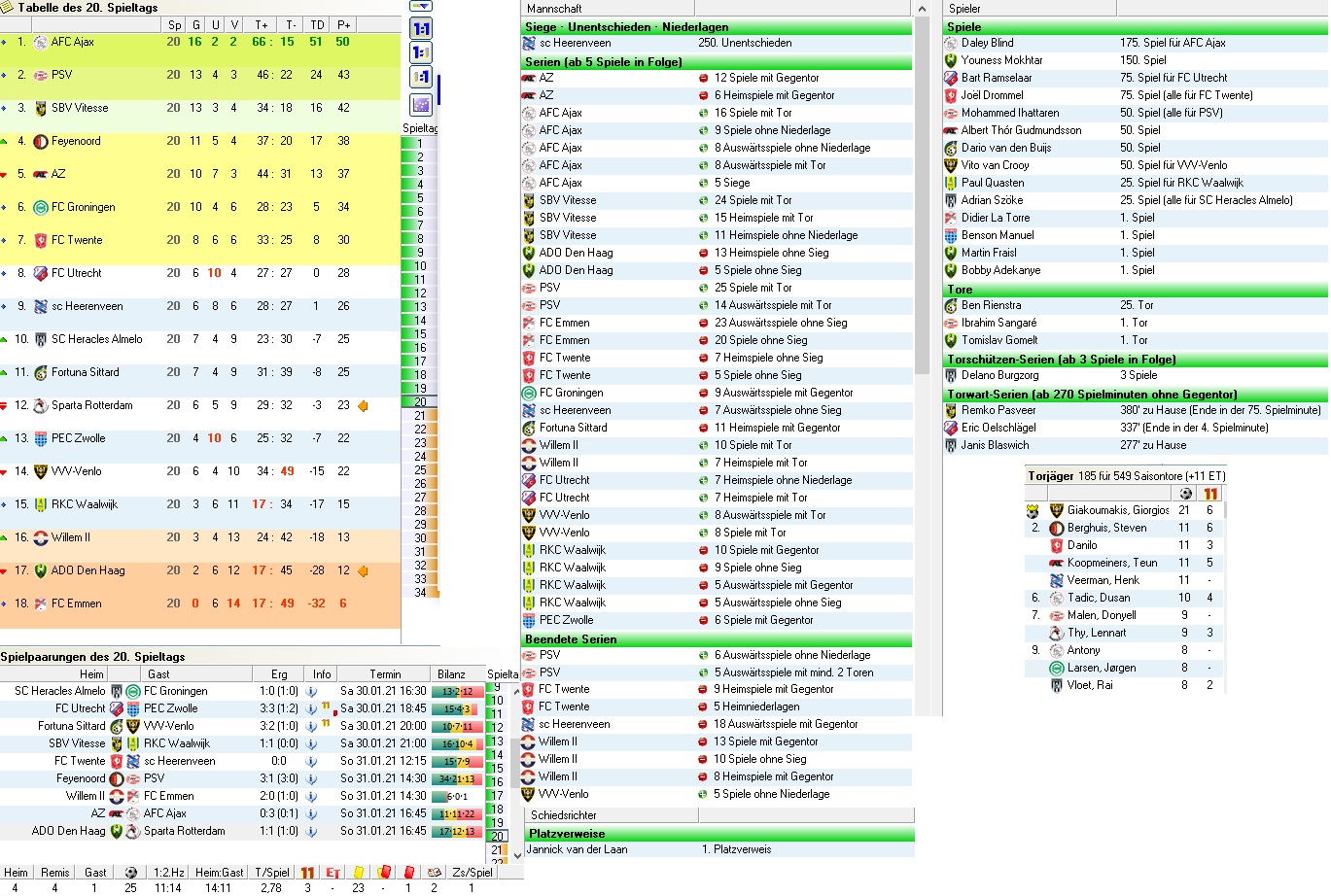Click Ben Rienstra in the Tore section
This screenshot has width=1331, height=896.
[x=991, y=305]
